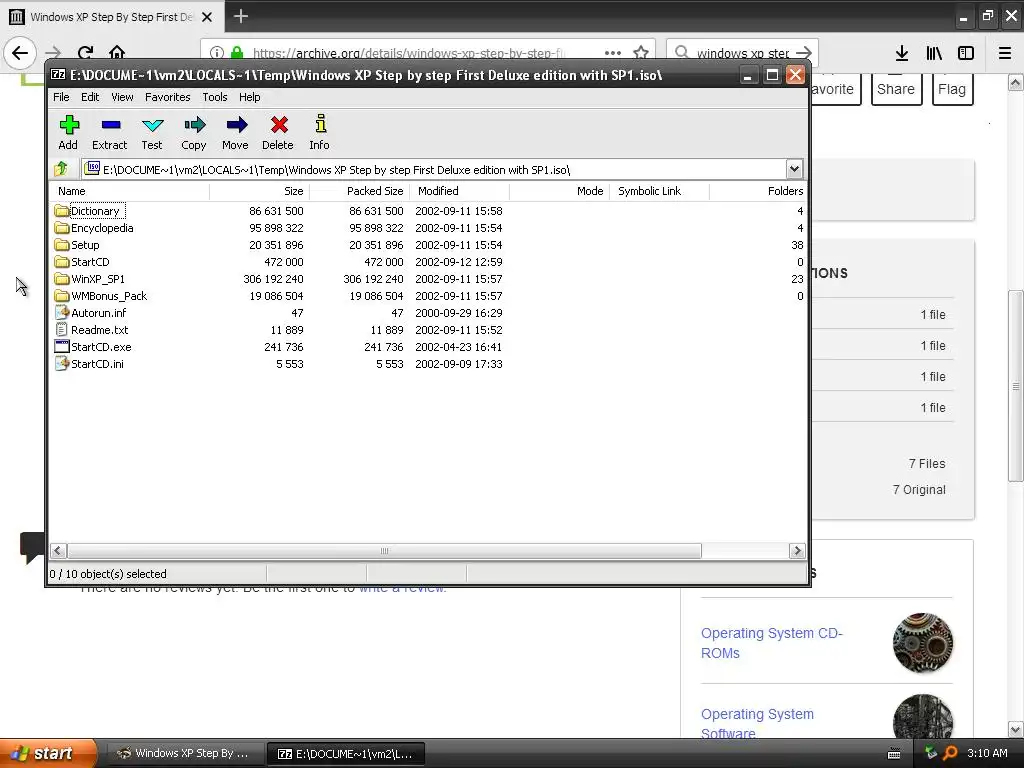Open the Operating System Software link
Screen dimensions: 1024x768
(x=758, y=724)
